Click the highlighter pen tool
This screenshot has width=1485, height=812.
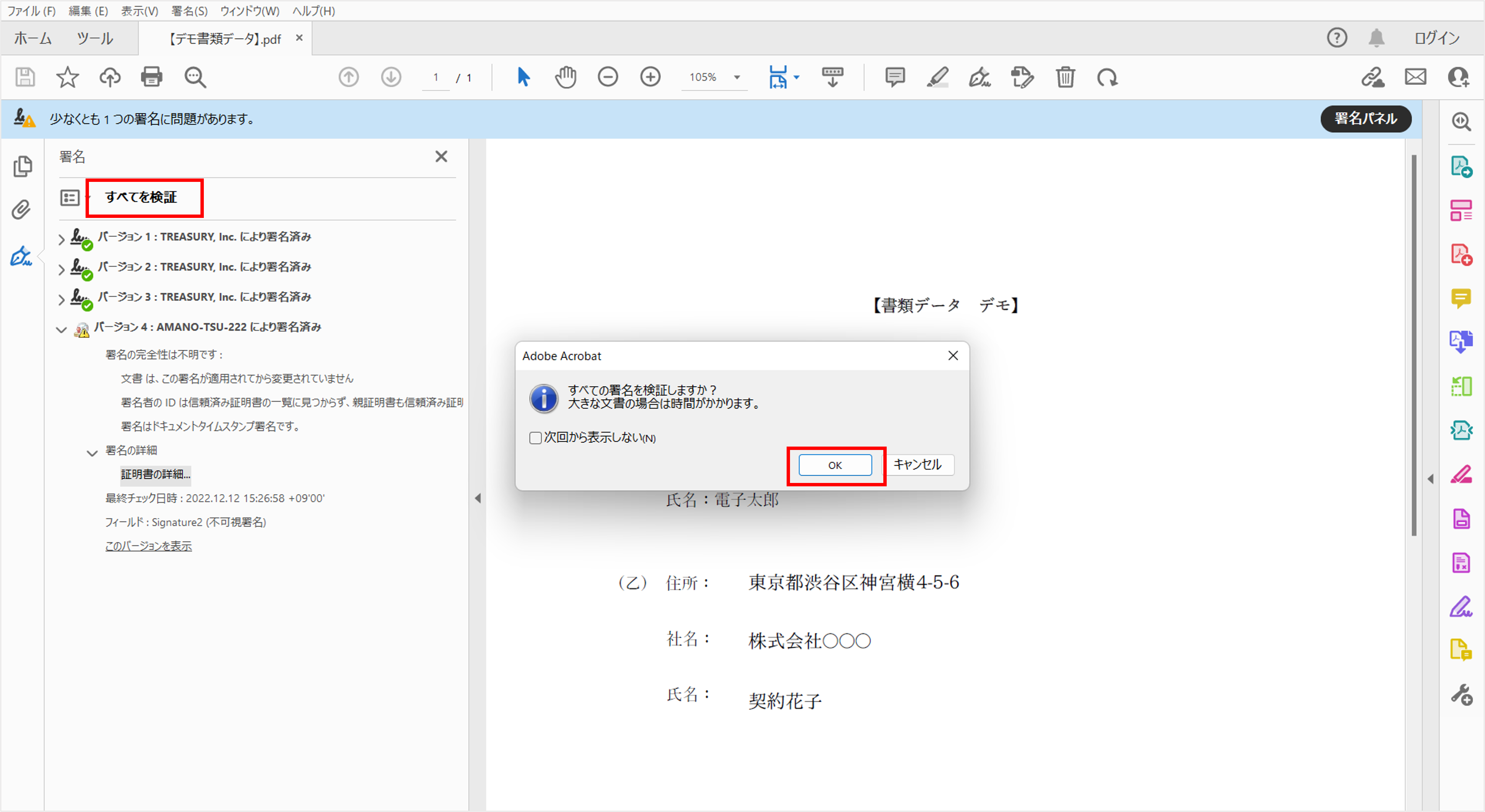[x=937, y=77]
